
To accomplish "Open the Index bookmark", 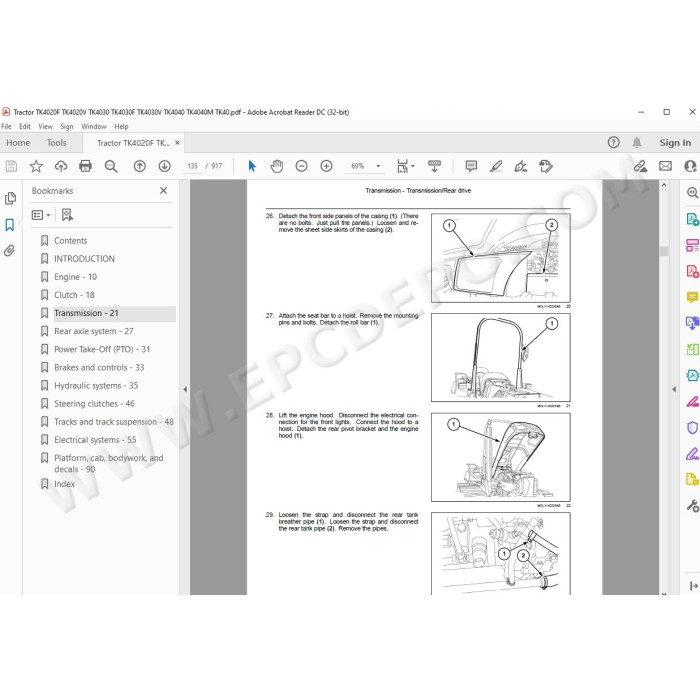I will click(64, 484).
